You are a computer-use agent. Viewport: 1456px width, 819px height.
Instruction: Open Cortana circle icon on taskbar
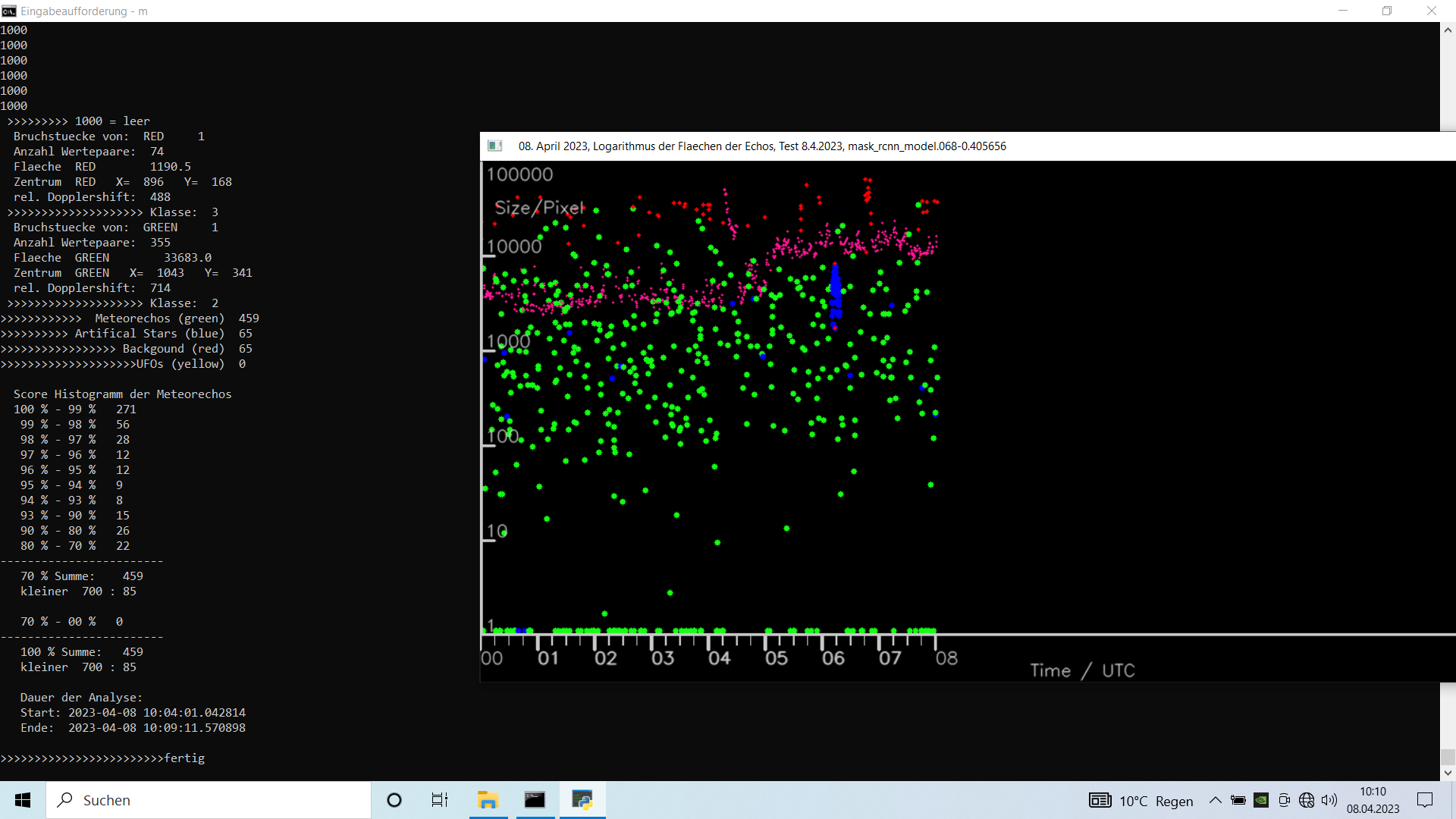point(394,800)
